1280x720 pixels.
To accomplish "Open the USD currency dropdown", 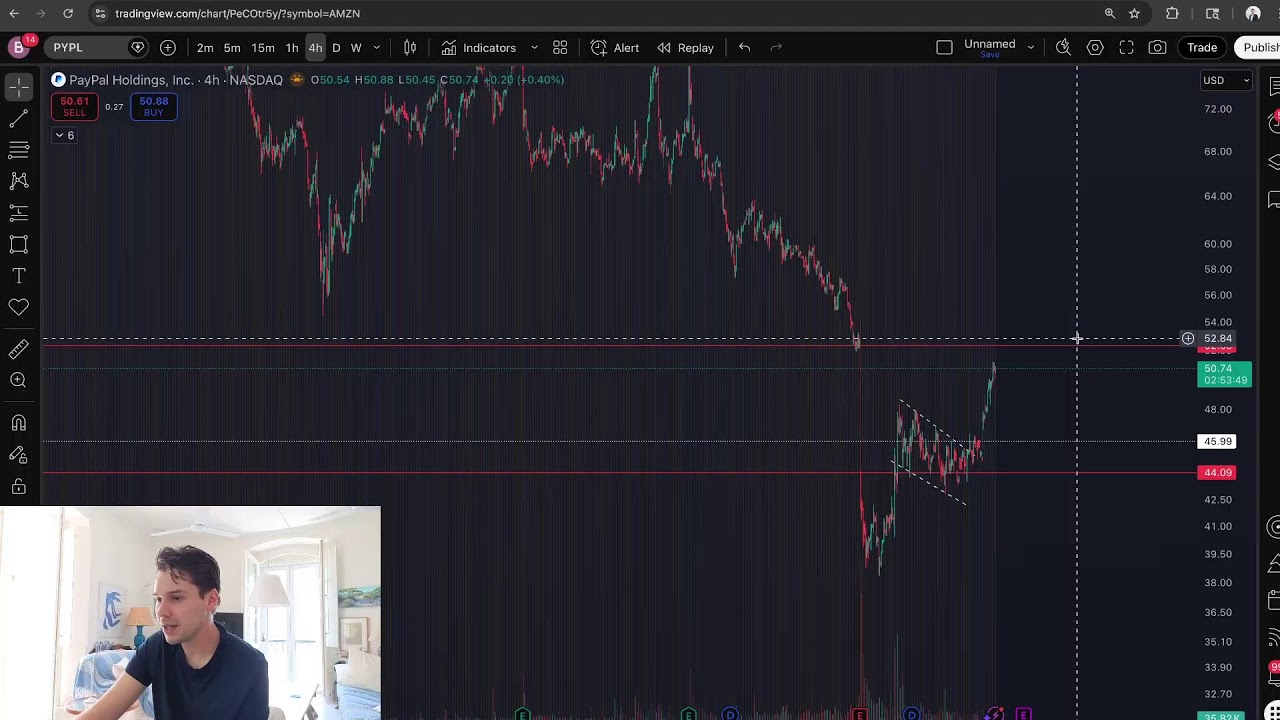I will click(x=1226, y=80).
